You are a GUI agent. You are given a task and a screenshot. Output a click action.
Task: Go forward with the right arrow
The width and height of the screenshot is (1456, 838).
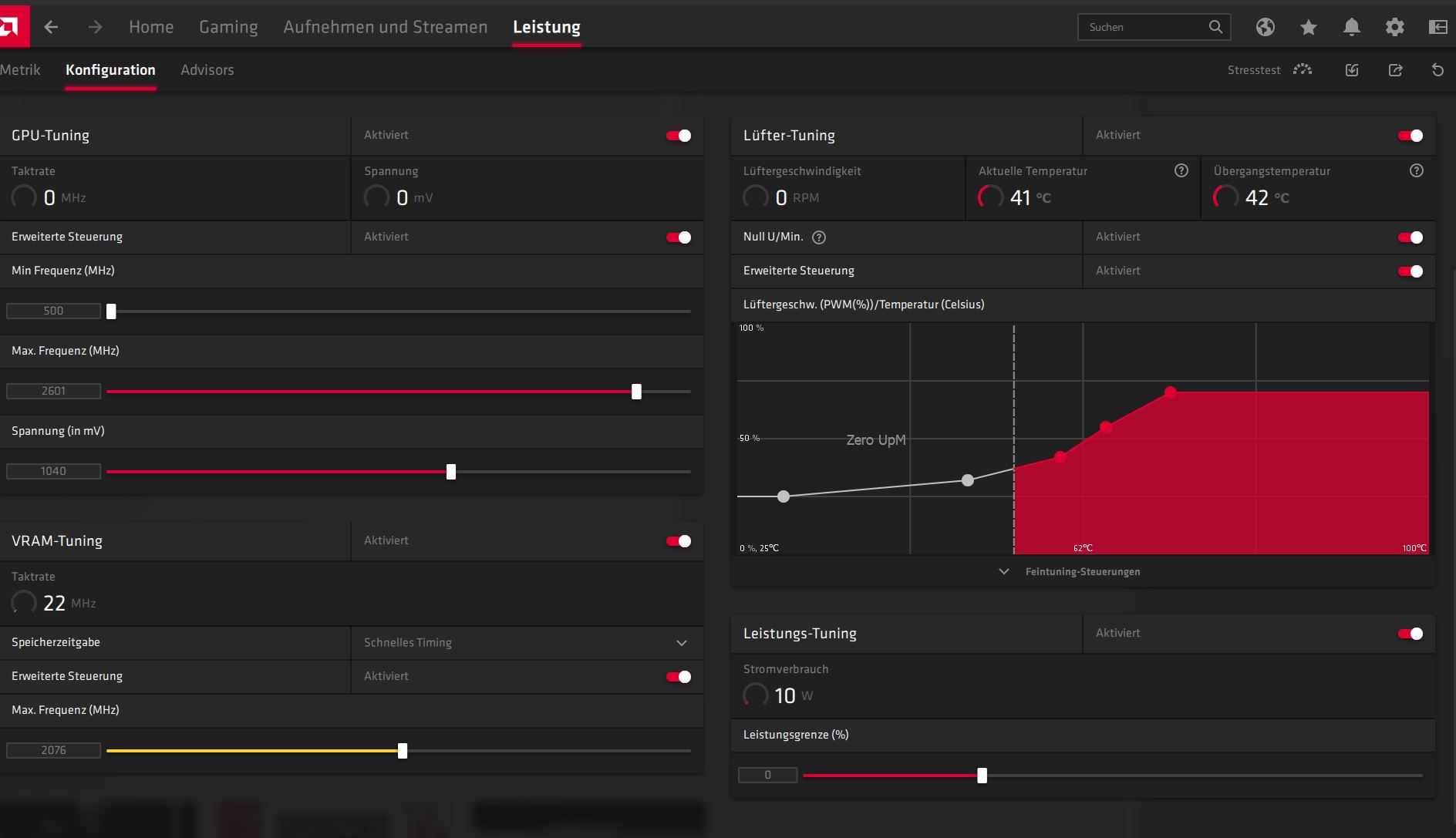pyautogui.click(x=95, y=27)
